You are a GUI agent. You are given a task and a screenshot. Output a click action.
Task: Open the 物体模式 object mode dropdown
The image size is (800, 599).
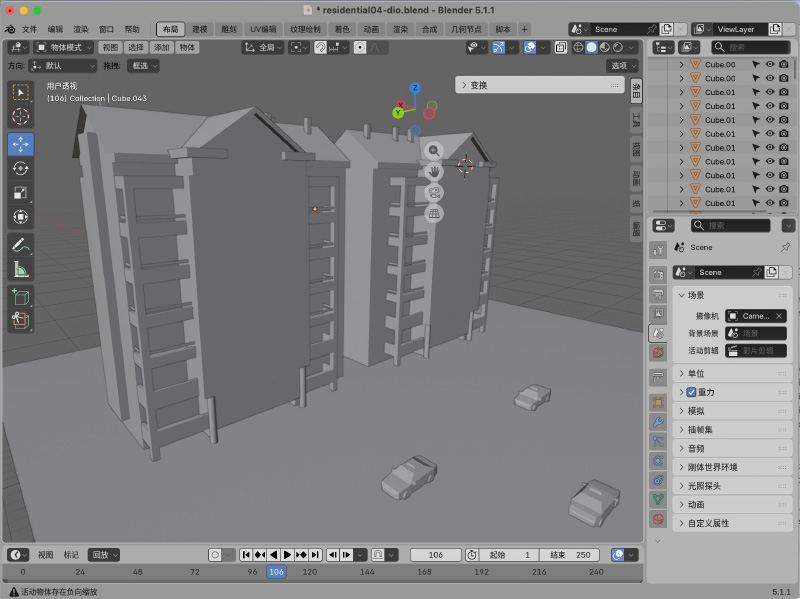coord(64,47)
